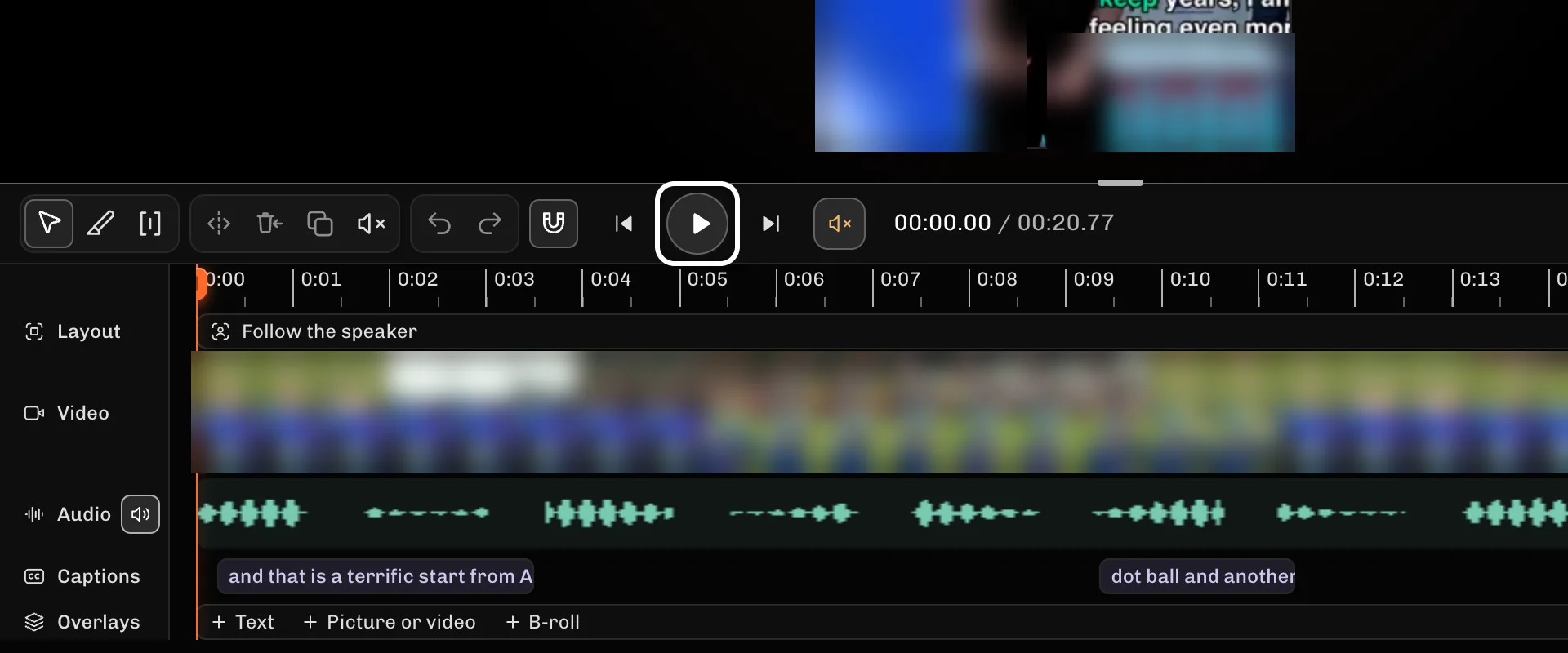Select caption 'dot ball and another'

coord(1197,576)
